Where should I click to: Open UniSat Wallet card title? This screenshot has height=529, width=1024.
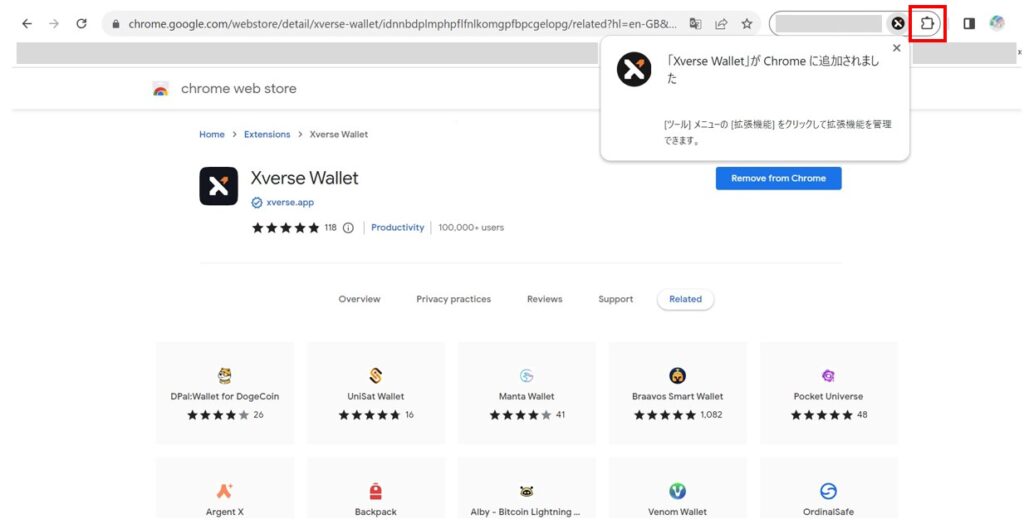coord(376,396)
